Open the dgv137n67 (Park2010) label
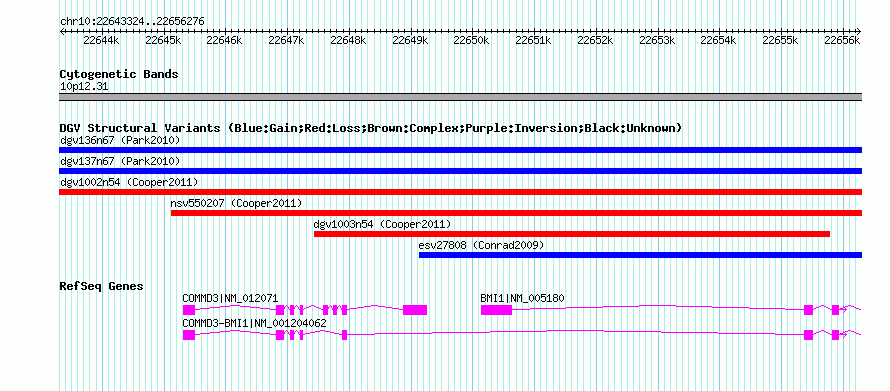The height and width of the screenshot is (391, 890). [120, 161]
